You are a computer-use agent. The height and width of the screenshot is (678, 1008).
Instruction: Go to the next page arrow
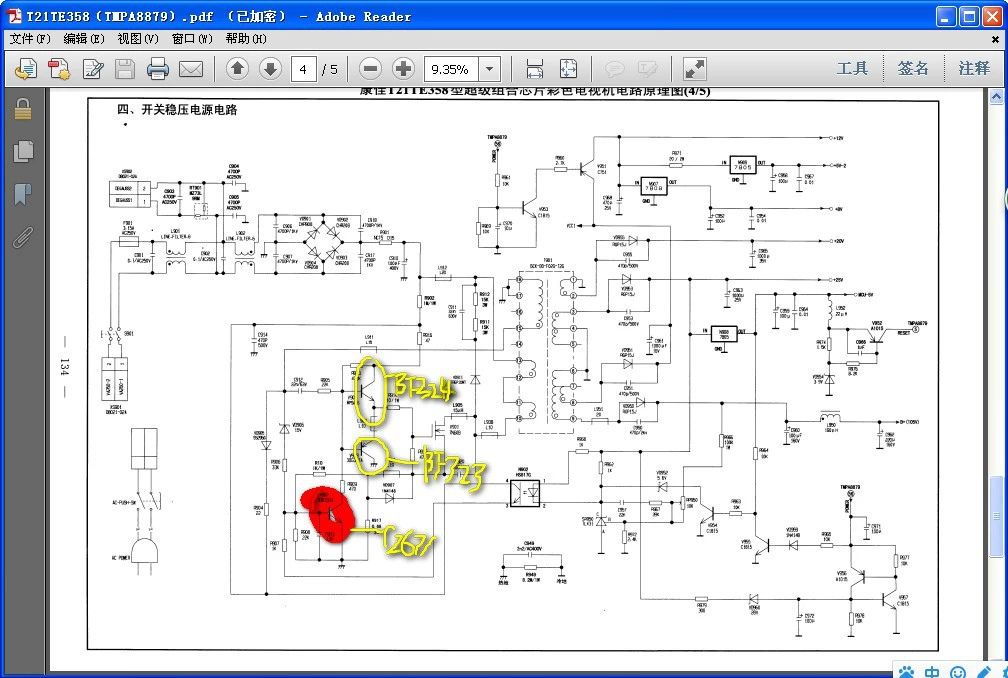click(270, 68)
